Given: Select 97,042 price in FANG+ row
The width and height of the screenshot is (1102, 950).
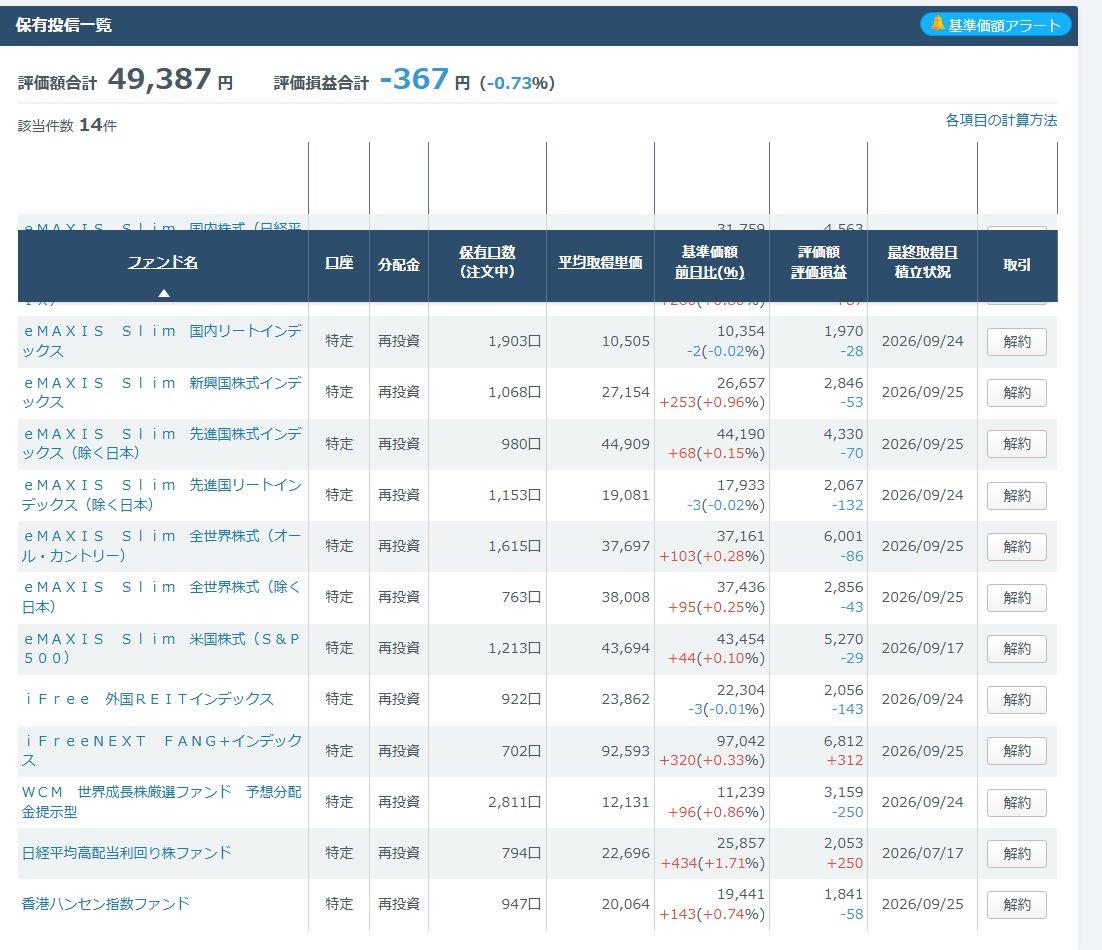Looking at the screenshot, I should [x=741, y=741].
